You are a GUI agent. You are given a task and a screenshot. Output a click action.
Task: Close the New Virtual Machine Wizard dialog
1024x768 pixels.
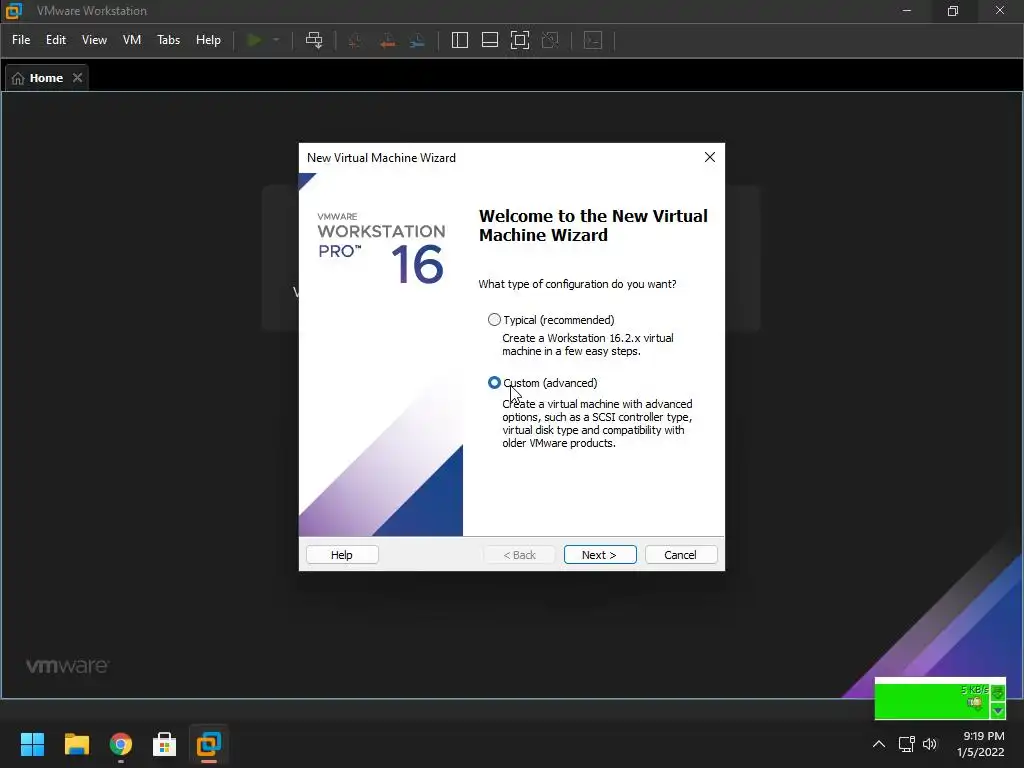click(710, 157)
